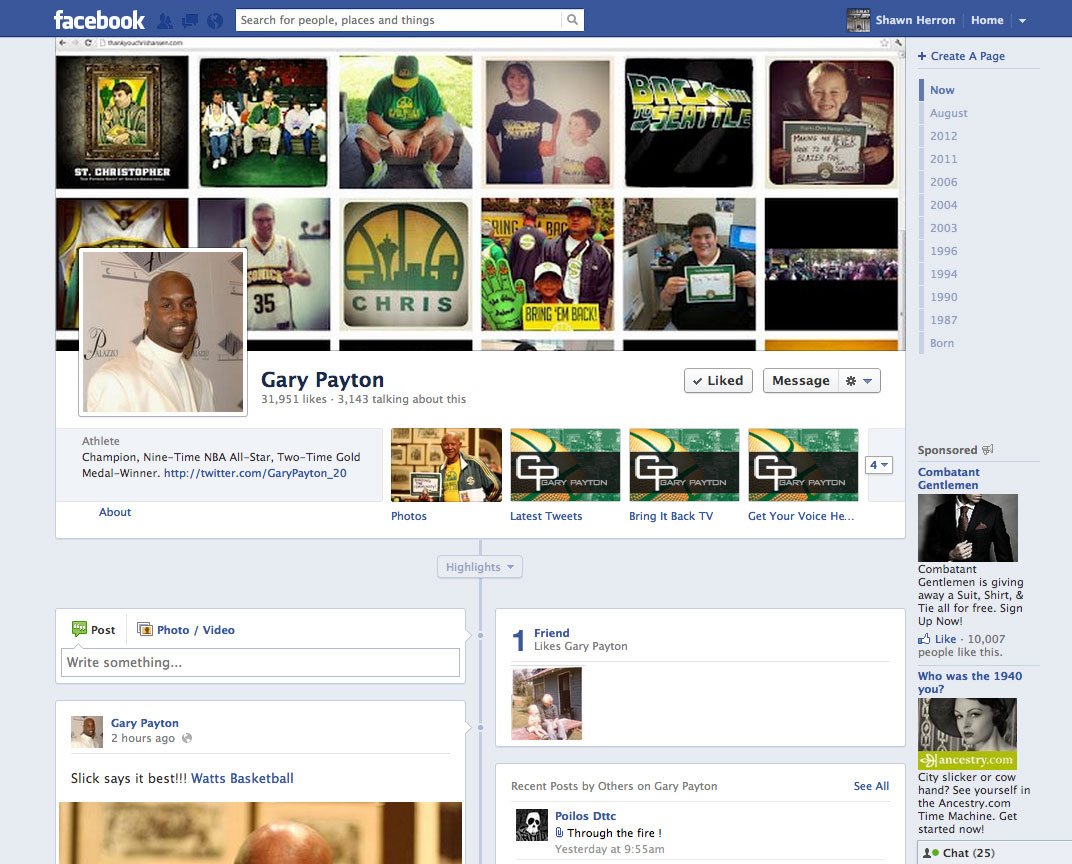Viewport: 1072px width, 864px height.
Task: Click the Photo / Video icon
Action: pos(145,629)
